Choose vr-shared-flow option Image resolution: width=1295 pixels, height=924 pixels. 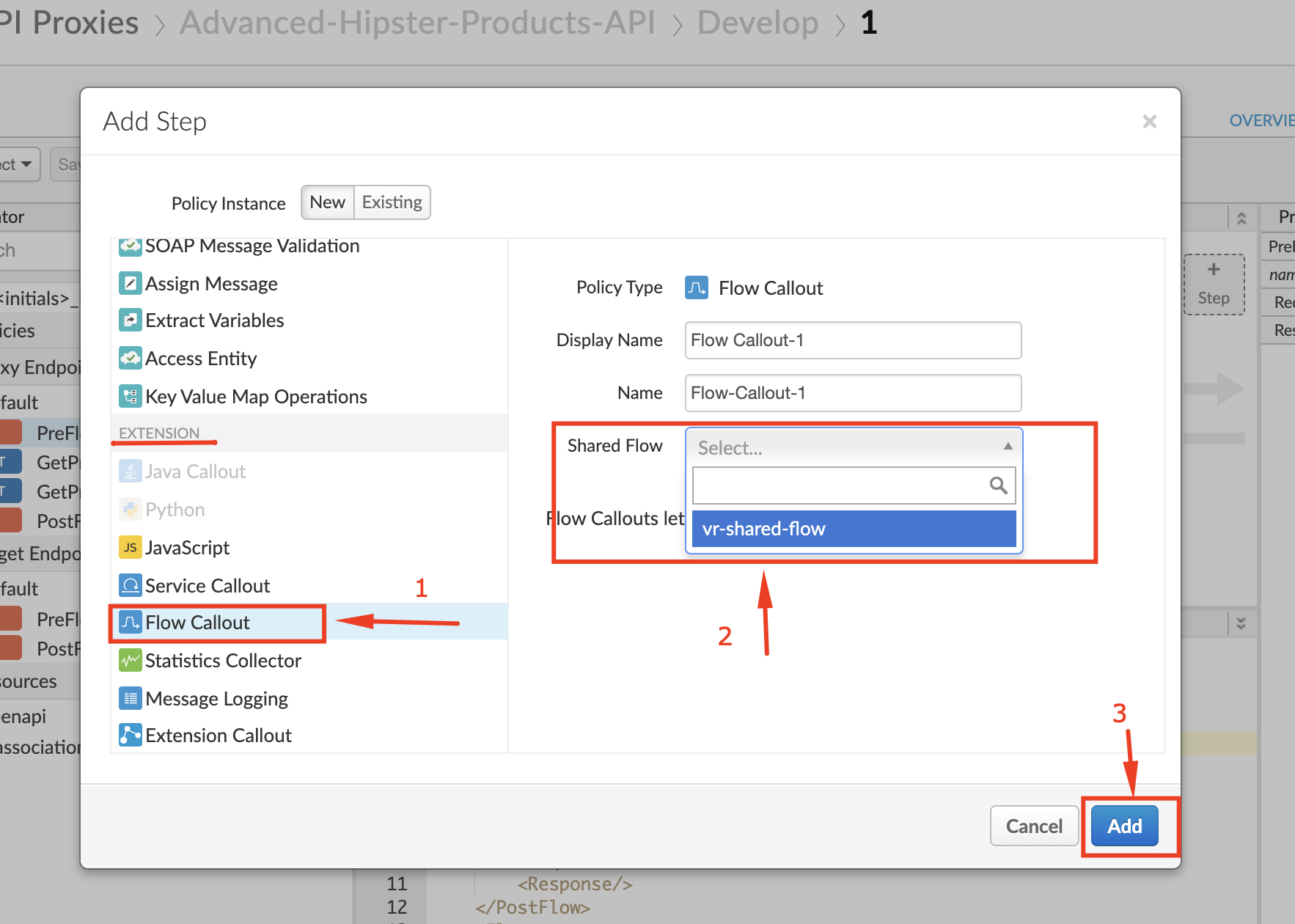(x=854, y=529)
